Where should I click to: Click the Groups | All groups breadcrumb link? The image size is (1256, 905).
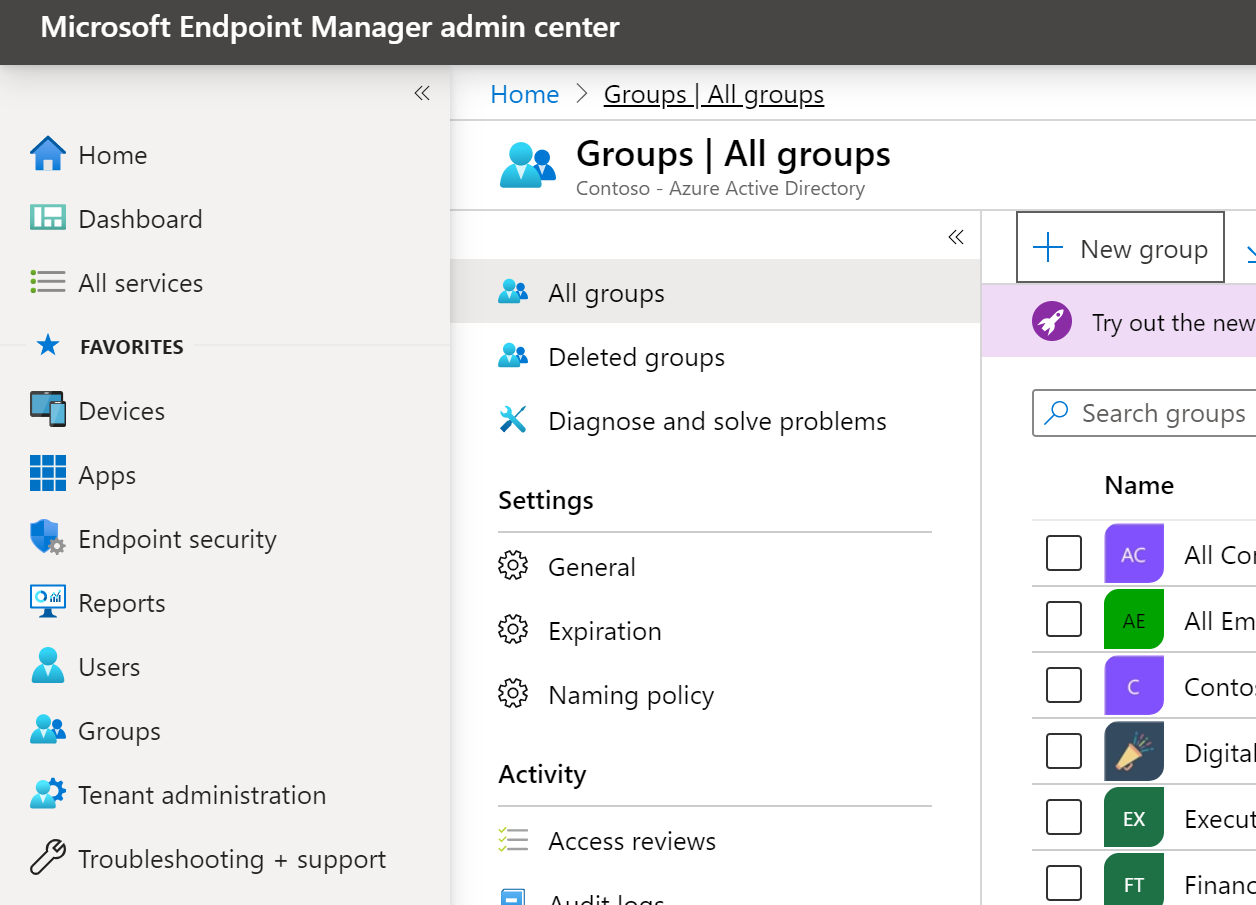pos(714,94)
